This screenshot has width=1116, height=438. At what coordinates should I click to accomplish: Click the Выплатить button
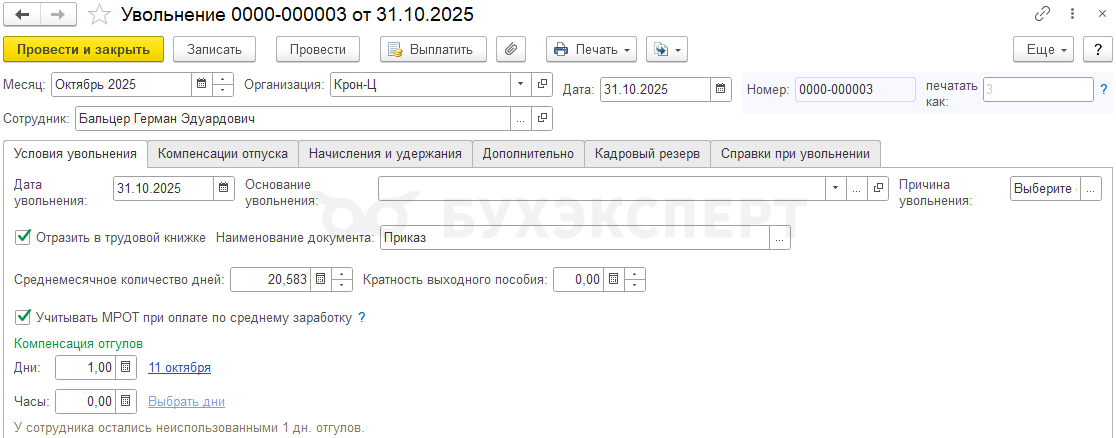tap(433, 50)
